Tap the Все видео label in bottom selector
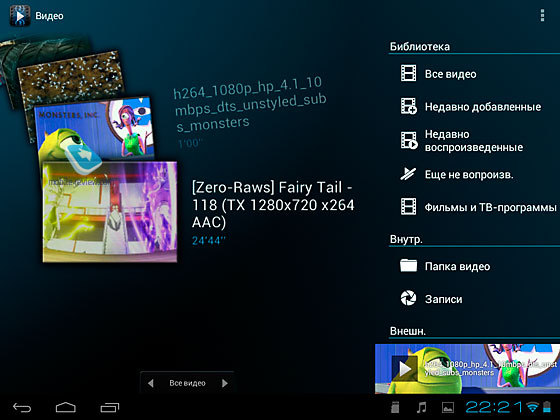 point(188,383)
